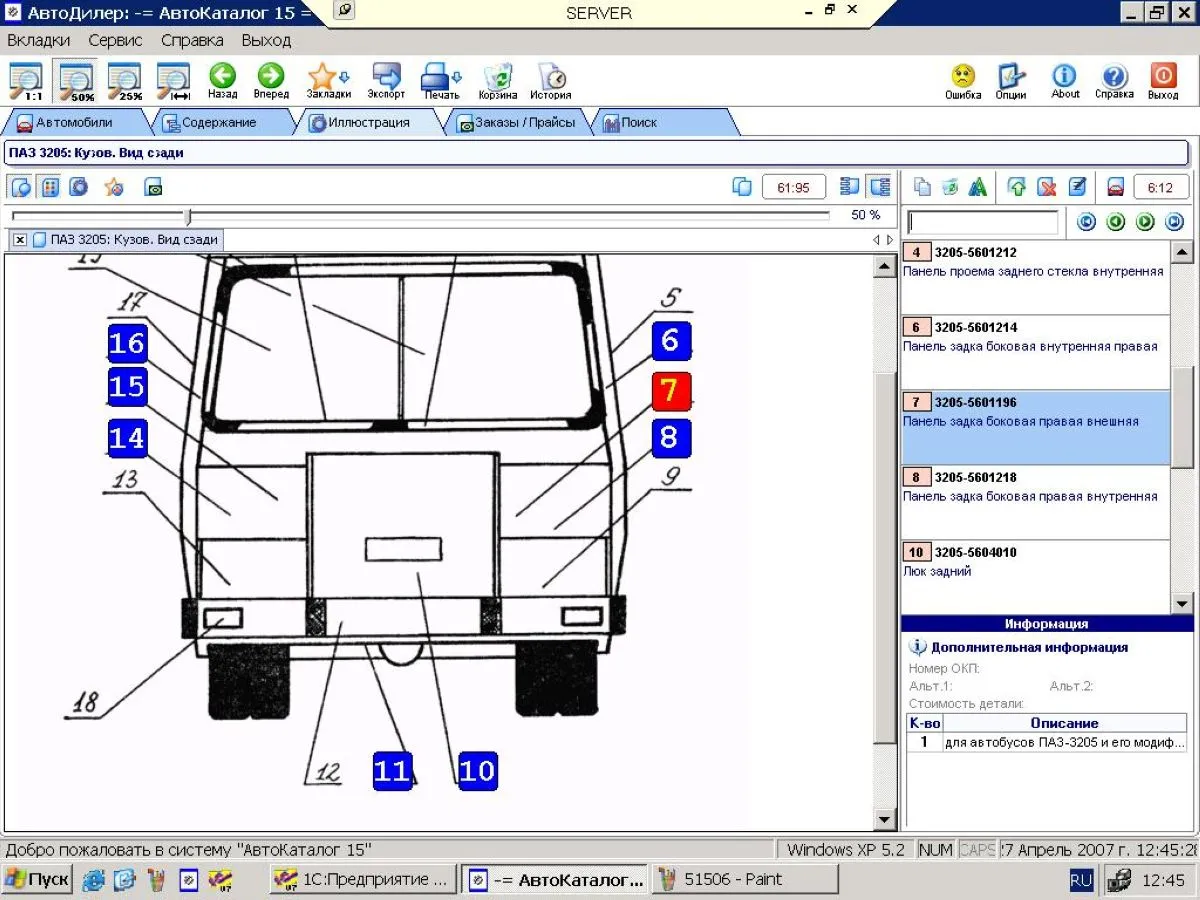Click 61:95 illustration counter

pos(794,187)
